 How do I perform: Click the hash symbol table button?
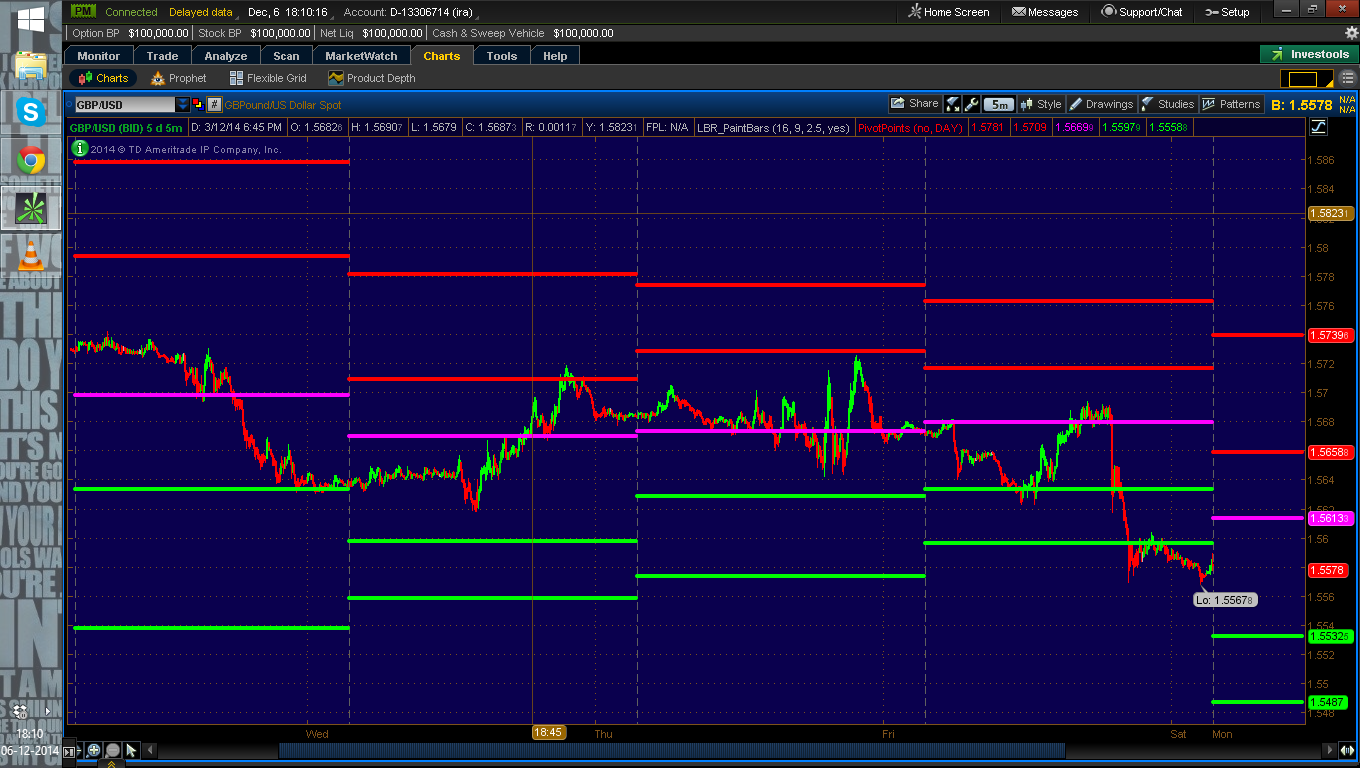pyautogui.click(x=214, y=104)
